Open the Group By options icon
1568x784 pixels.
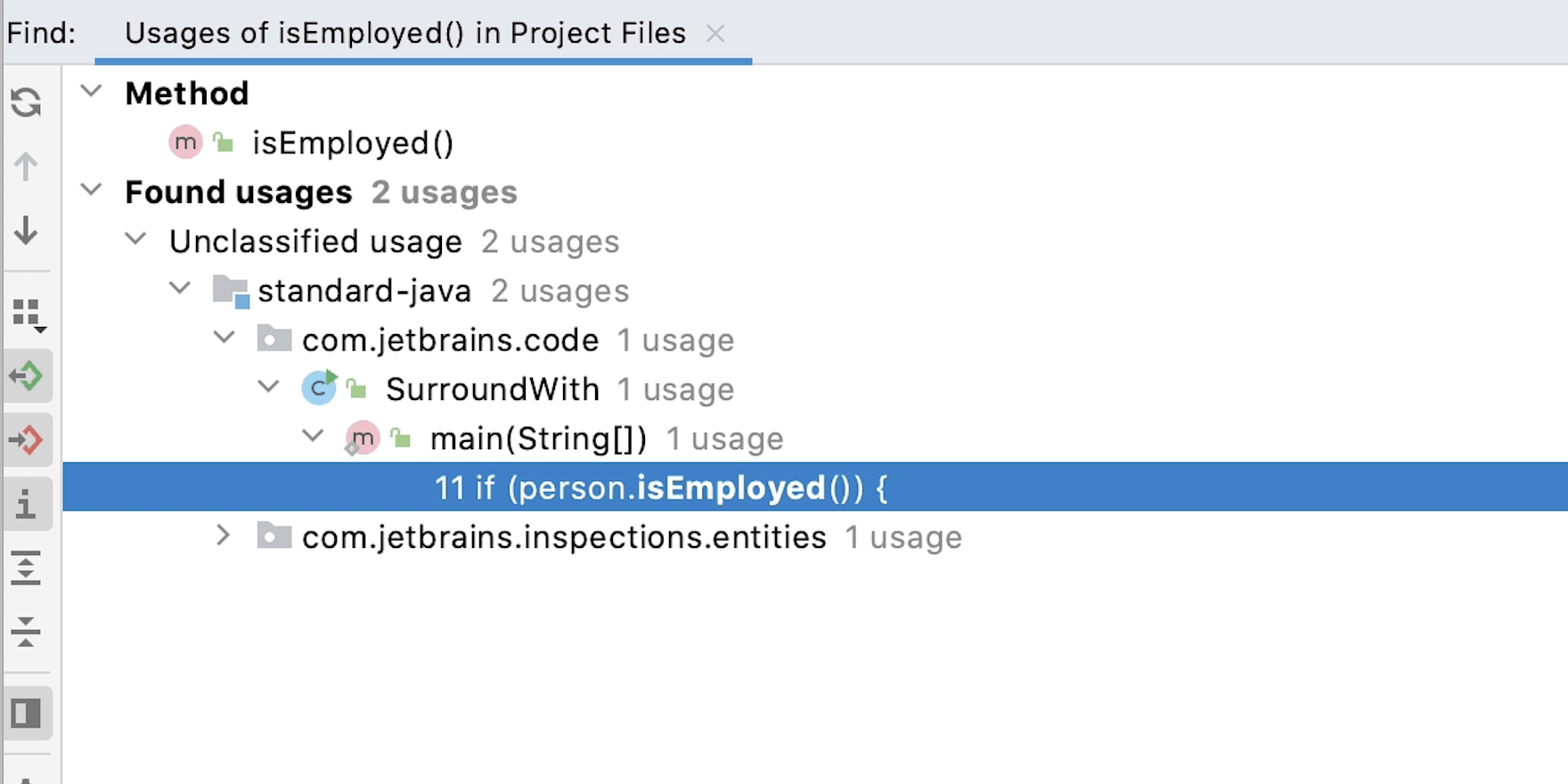point(29,314)
